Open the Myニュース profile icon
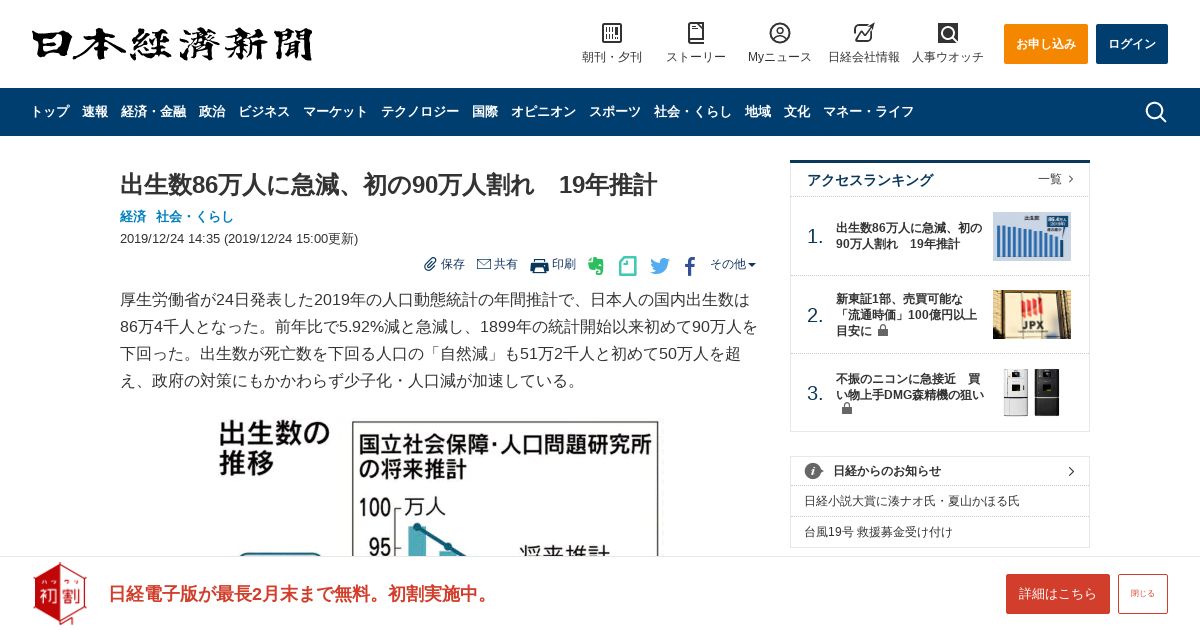This screenshot has width=1200, height=630. (780, 33)
